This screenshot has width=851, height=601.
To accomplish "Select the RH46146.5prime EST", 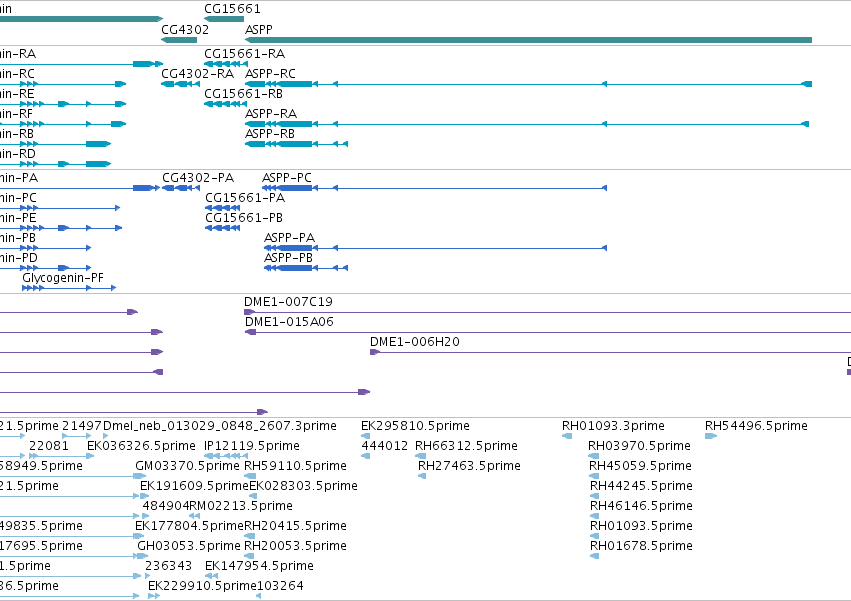I will pos(594,516).
